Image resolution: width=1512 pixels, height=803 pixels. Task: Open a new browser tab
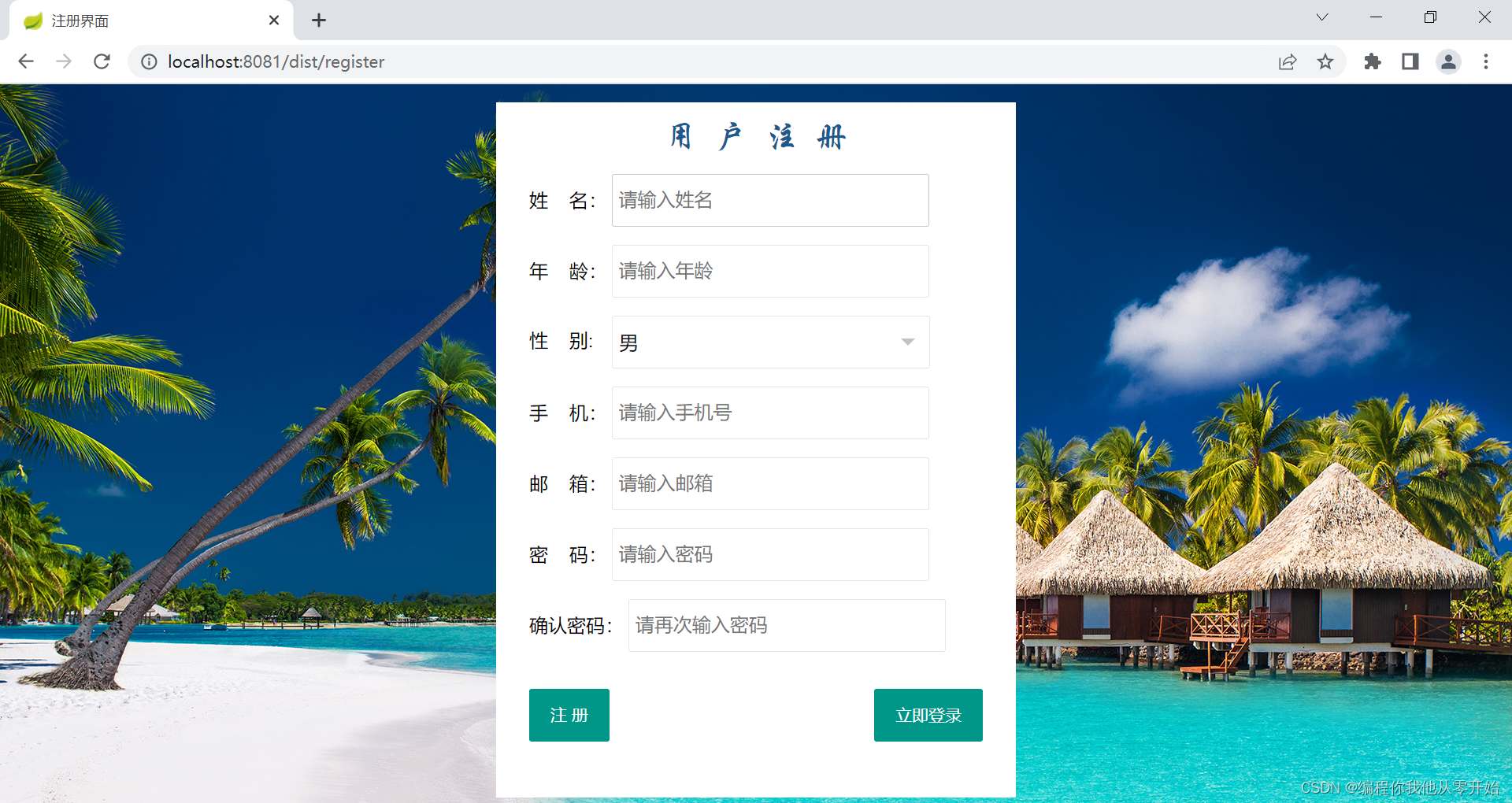tap(318, 20)
